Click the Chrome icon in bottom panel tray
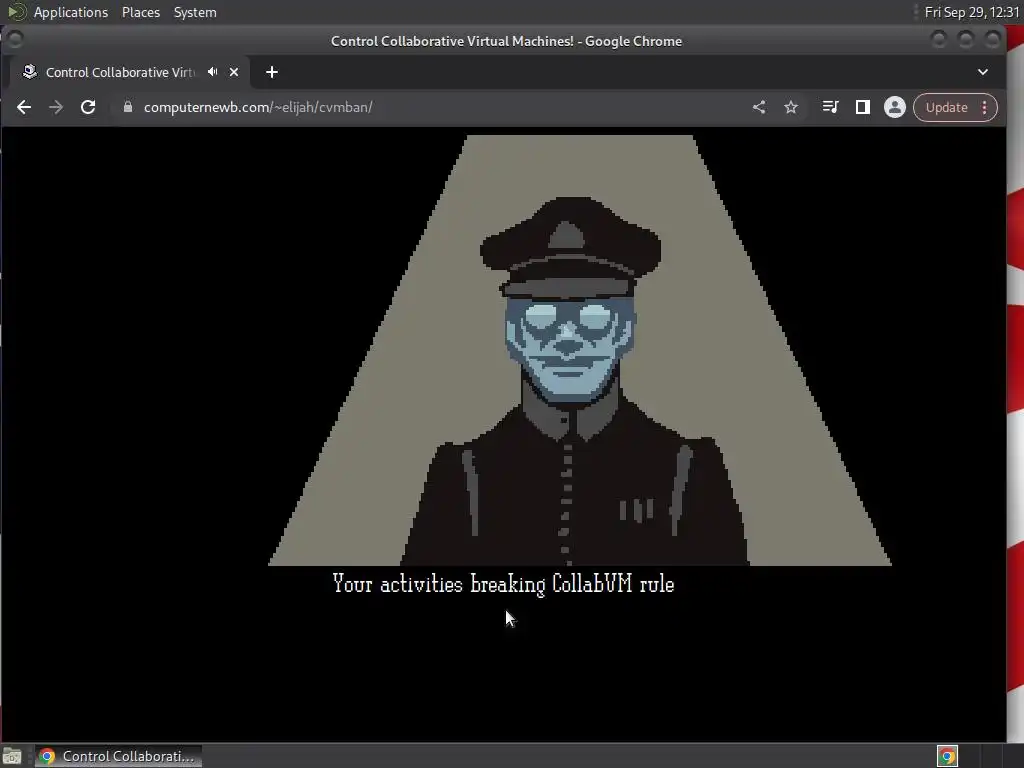 tap(947, 756)
